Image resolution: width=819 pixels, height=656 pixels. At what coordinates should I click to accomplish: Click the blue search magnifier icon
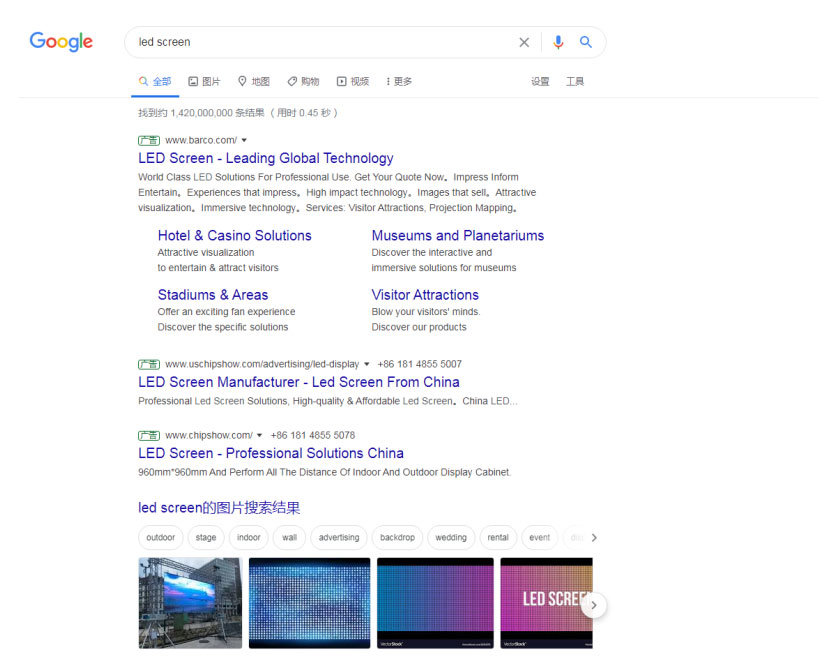click(586, 42)
